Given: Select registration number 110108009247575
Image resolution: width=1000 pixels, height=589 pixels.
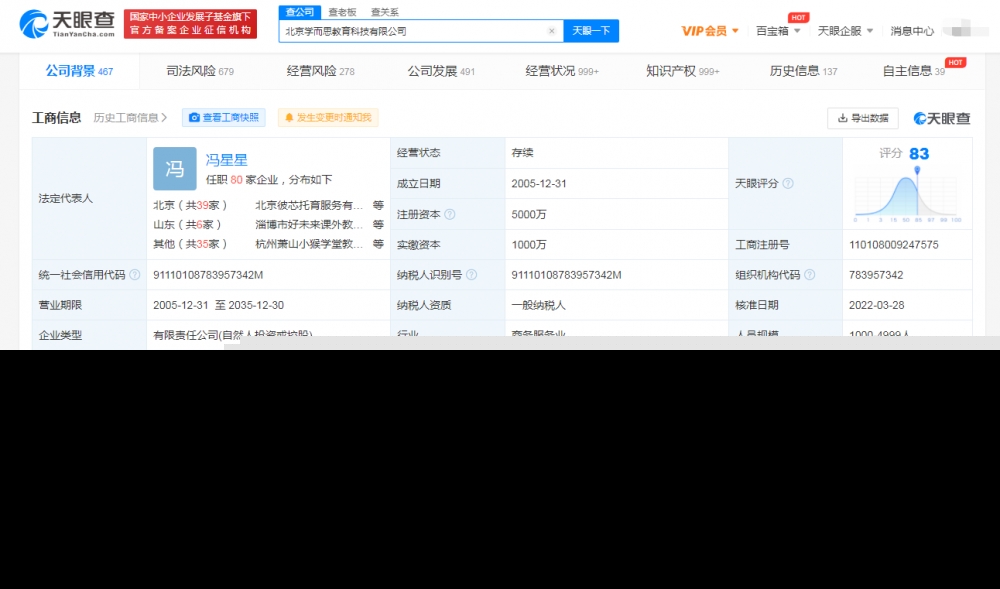Looking at the screenshot, I should click(893, 245).
